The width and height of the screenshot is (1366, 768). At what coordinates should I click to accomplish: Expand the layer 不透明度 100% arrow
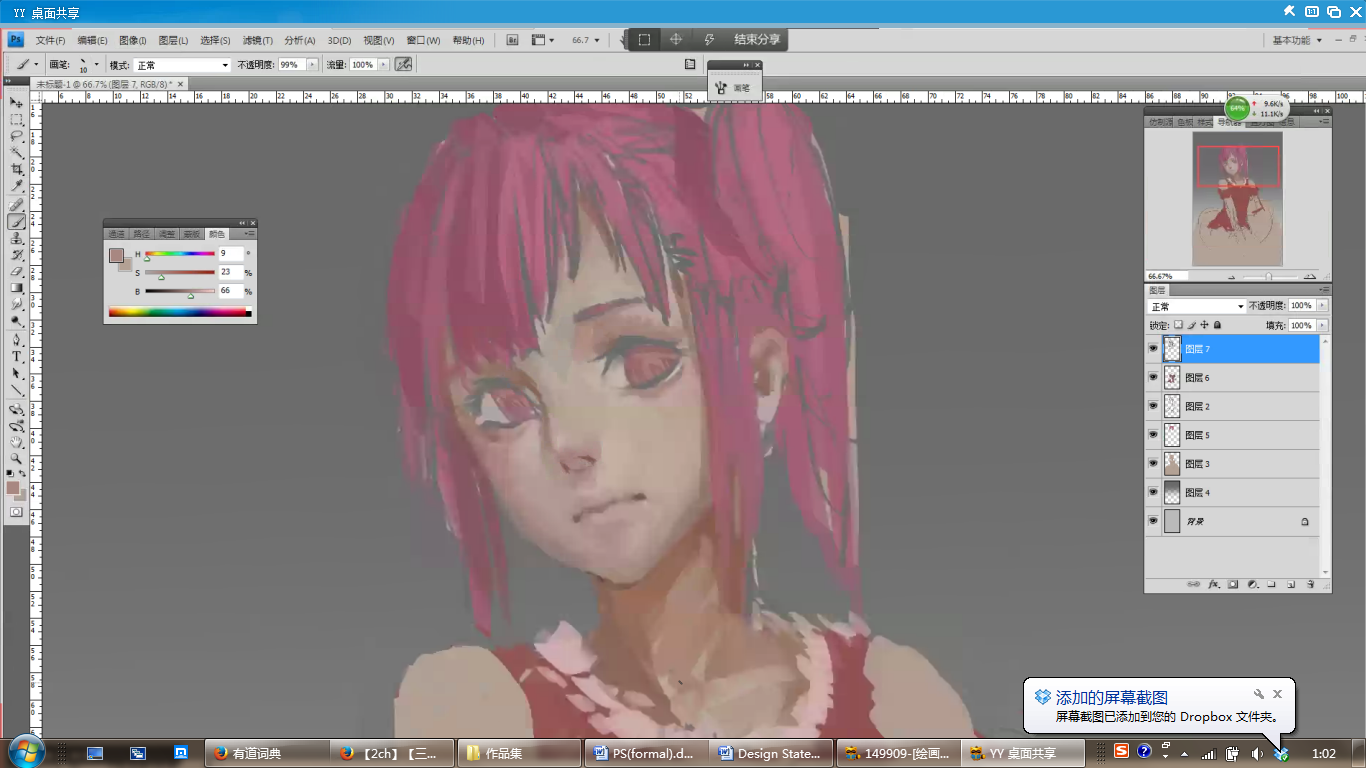1323,306
